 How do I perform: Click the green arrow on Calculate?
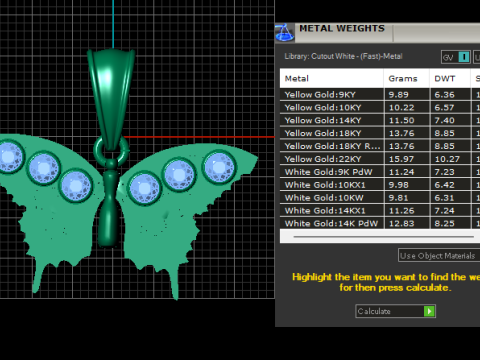click(x=429, y=311)
